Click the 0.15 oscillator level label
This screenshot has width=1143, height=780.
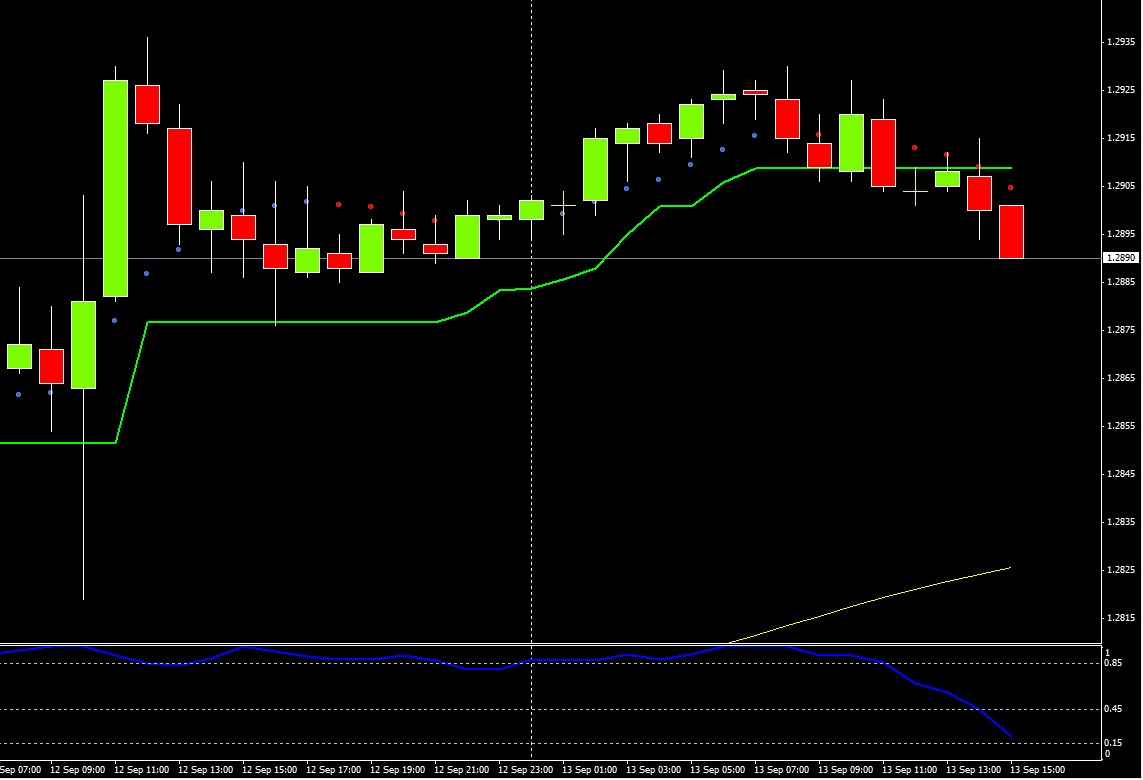(x=1113, y=744)
